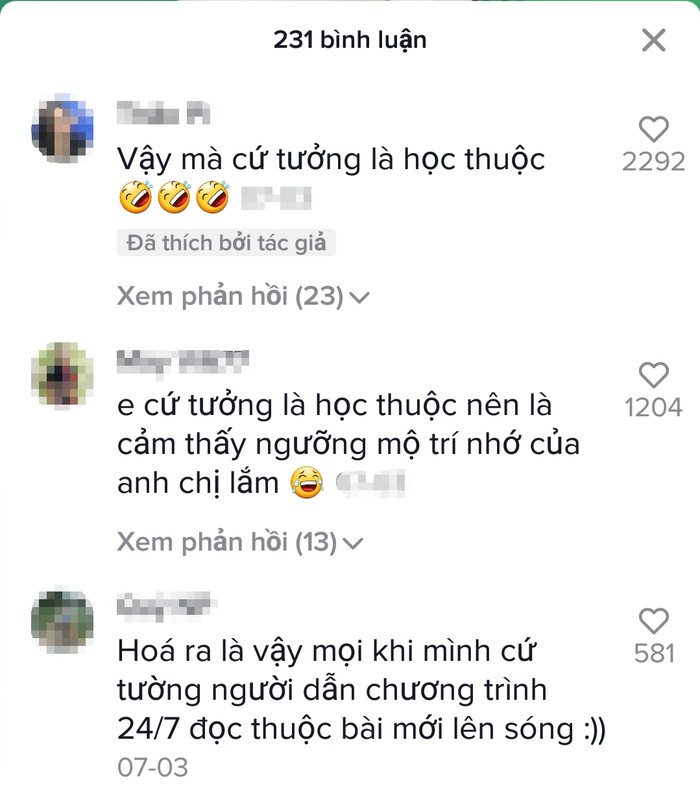Open the second commenter's profile avatar
Image resolution: width=700 pixels, height=795 pixels.
click(62, 375)
